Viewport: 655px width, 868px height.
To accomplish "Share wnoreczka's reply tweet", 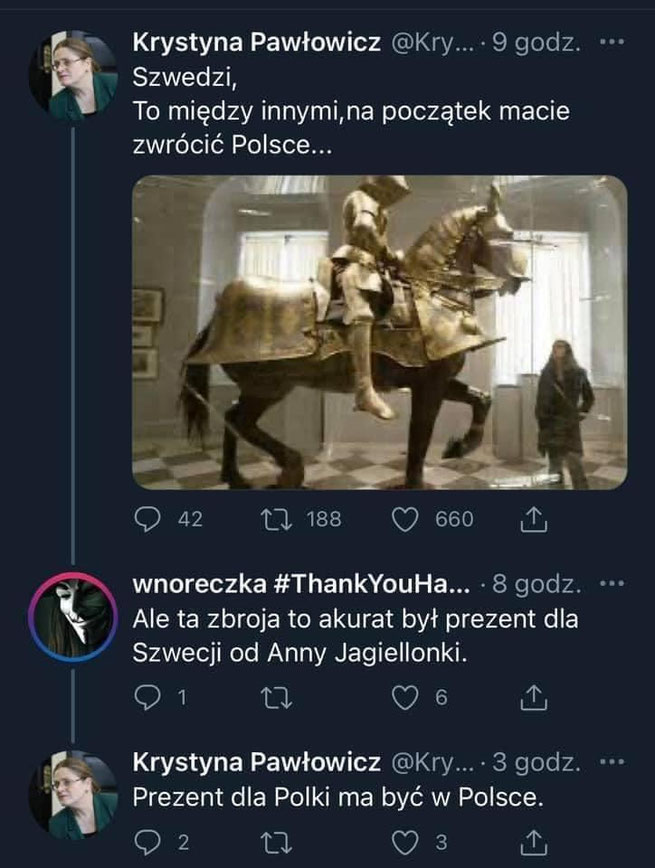I will click(x=534, y=699).
